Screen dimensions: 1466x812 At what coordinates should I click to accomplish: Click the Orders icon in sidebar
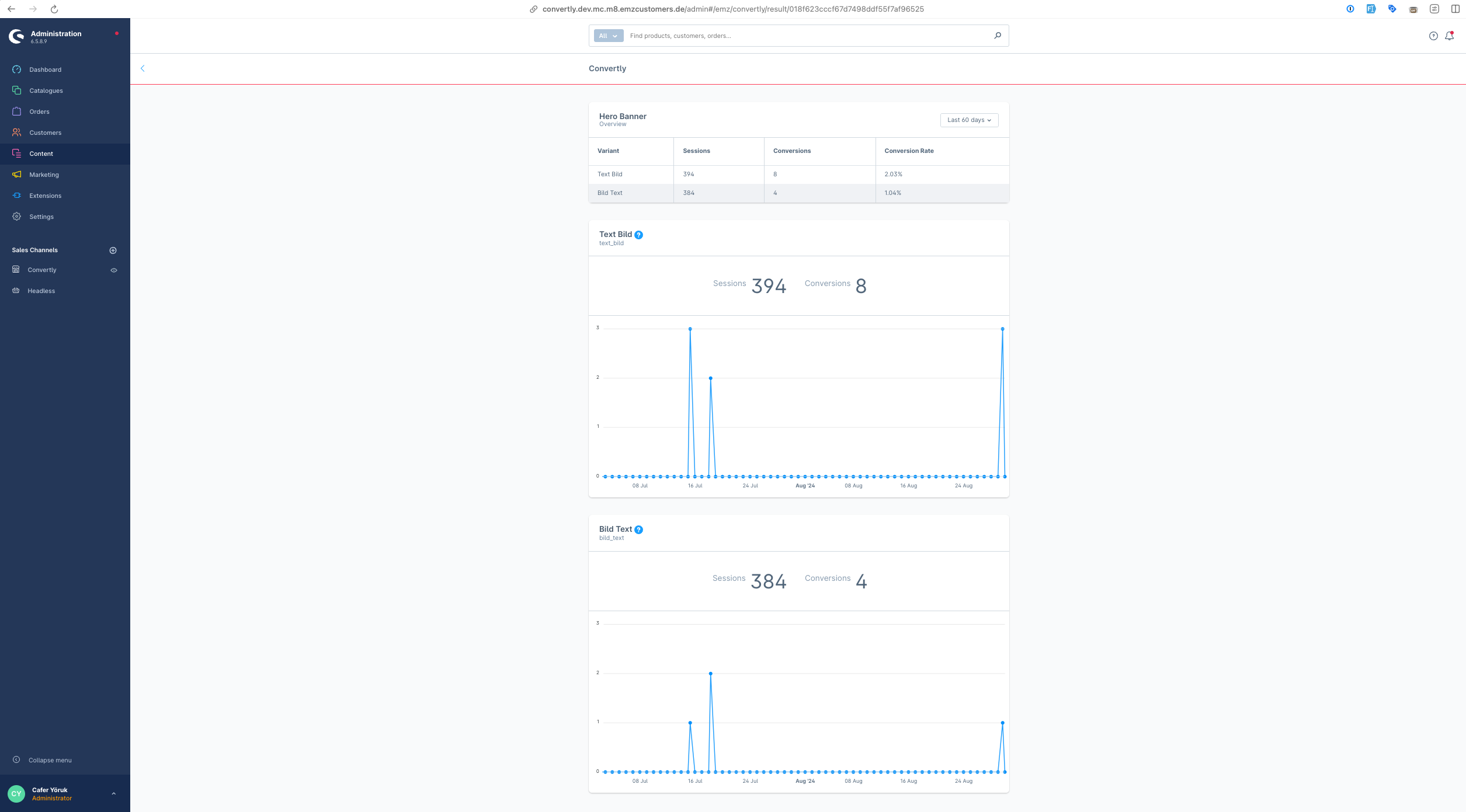pyautogui.click(x=17, y=111)
